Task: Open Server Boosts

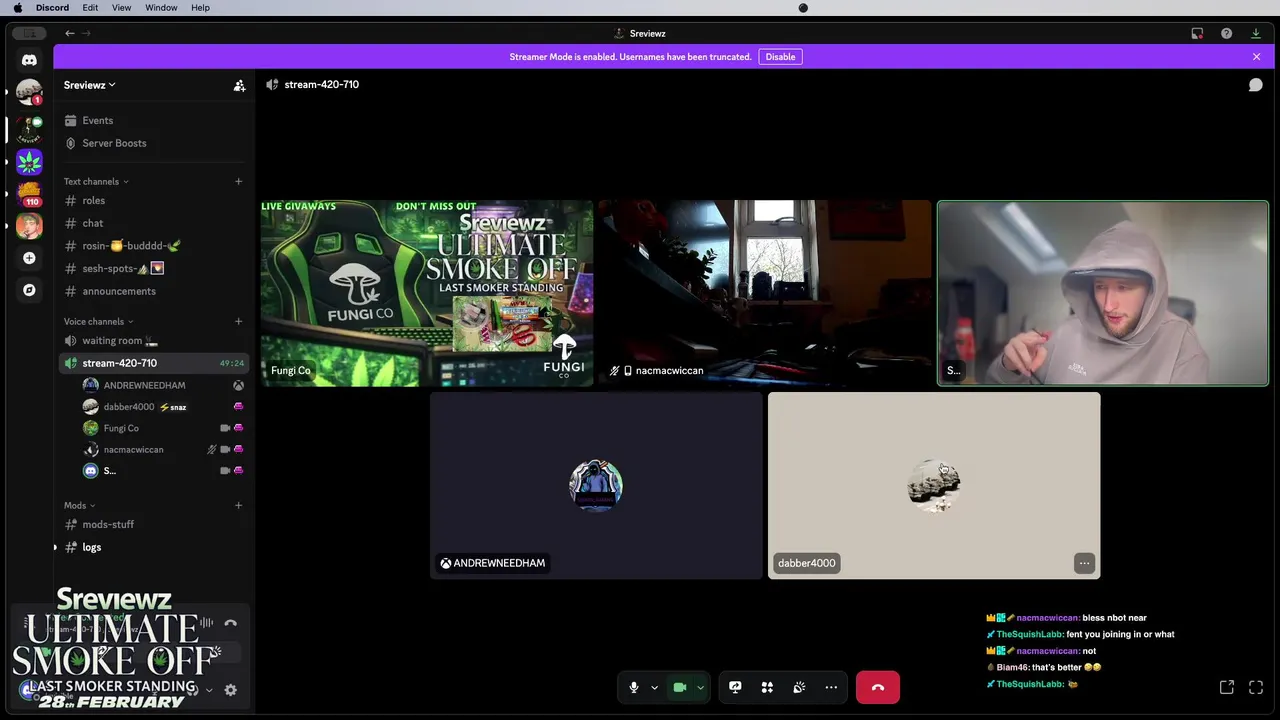Action: (x=155, y=143)
